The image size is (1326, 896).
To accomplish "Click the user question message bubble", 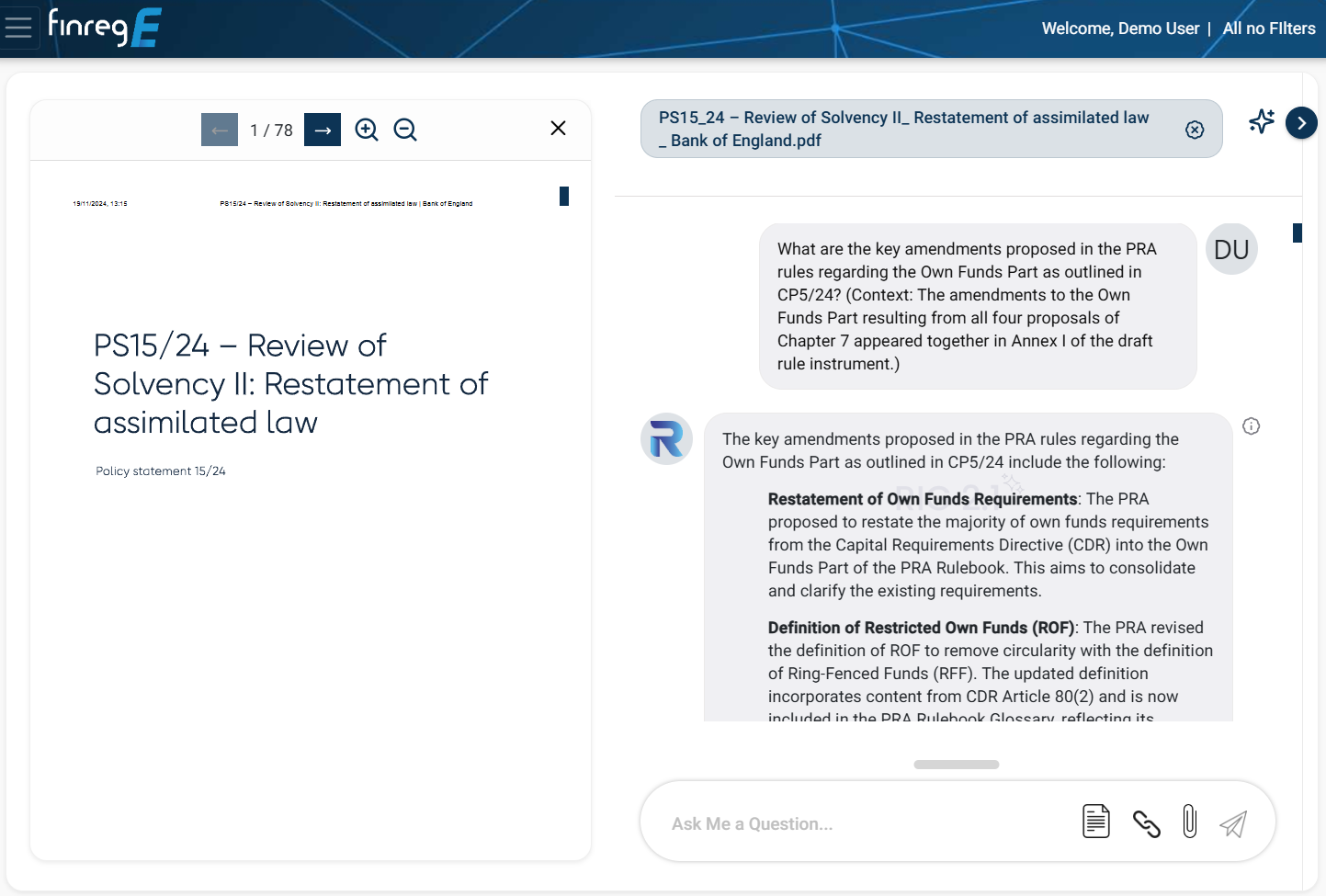I will [978, 306].
